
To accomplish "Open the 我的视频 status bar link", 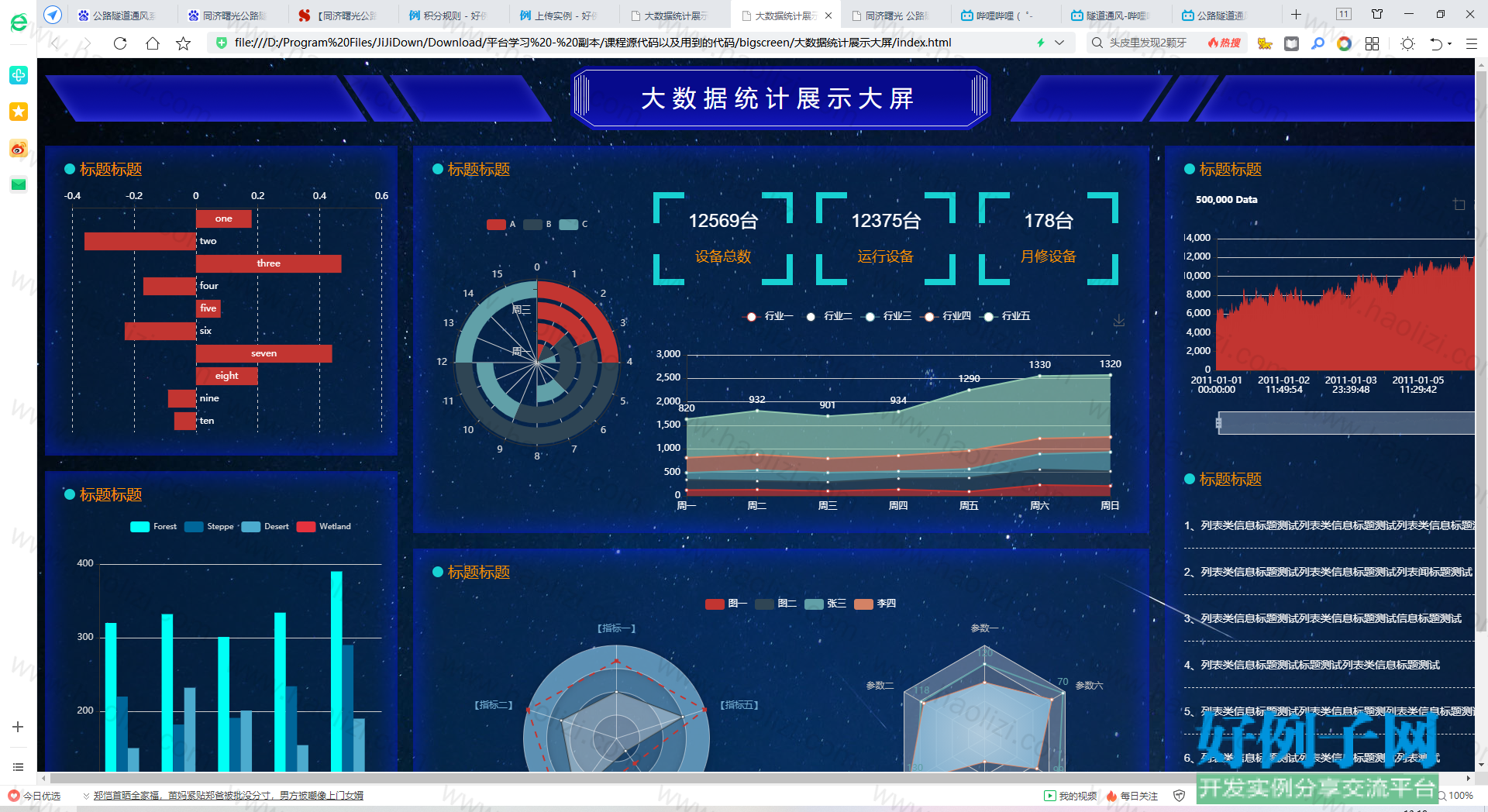I will coord(1070,796).
